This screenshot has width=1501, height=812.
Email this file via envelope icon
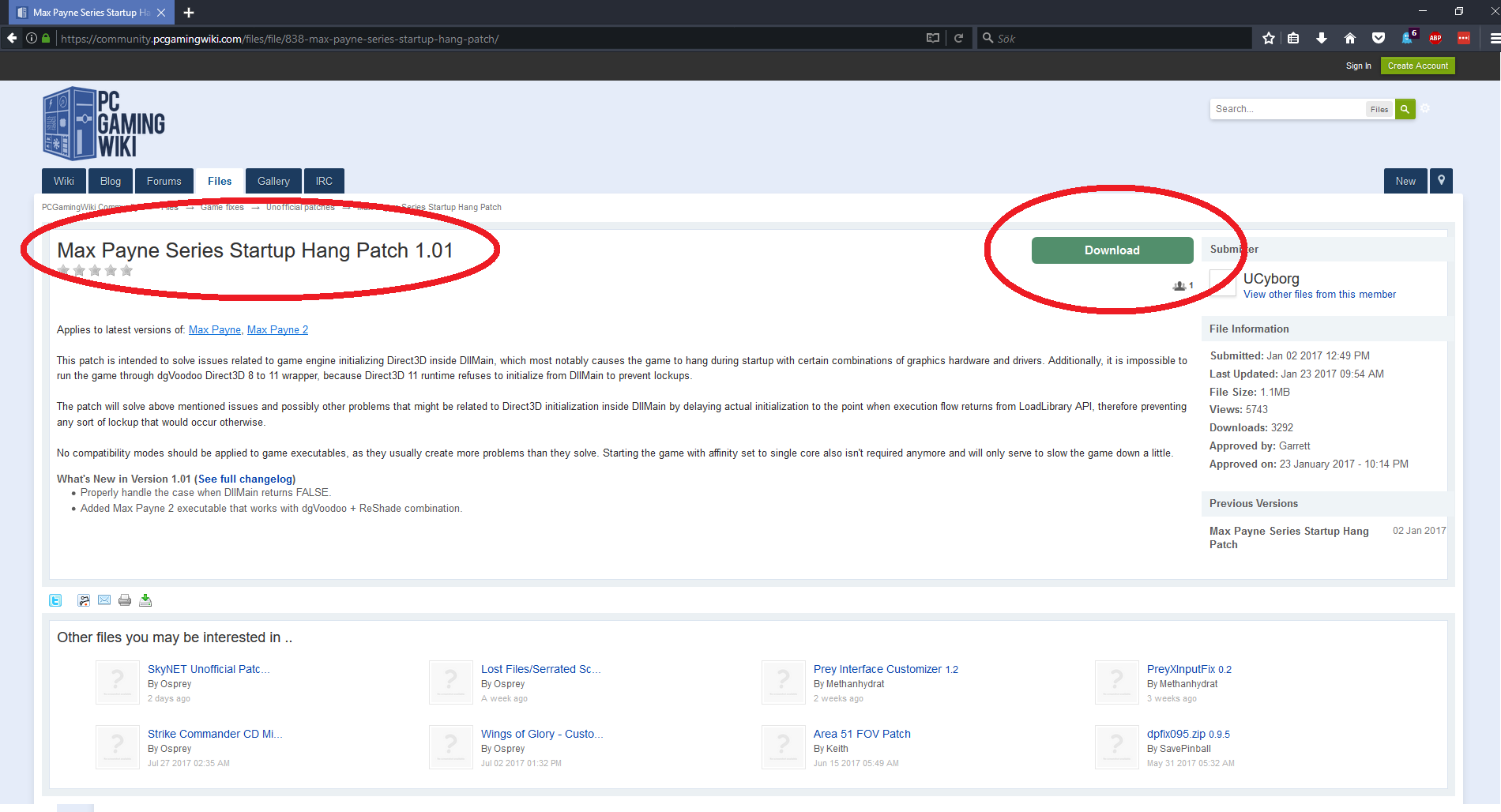coord(104,600)
